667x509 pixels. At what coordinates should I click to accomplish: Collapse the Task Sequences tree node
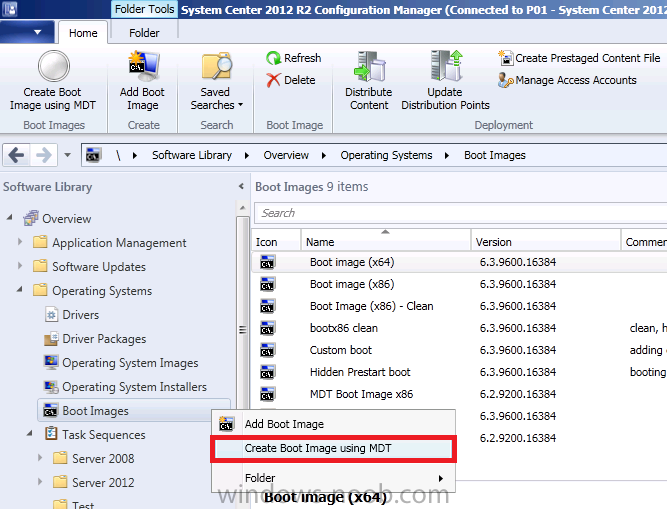[x=30, y=434]
